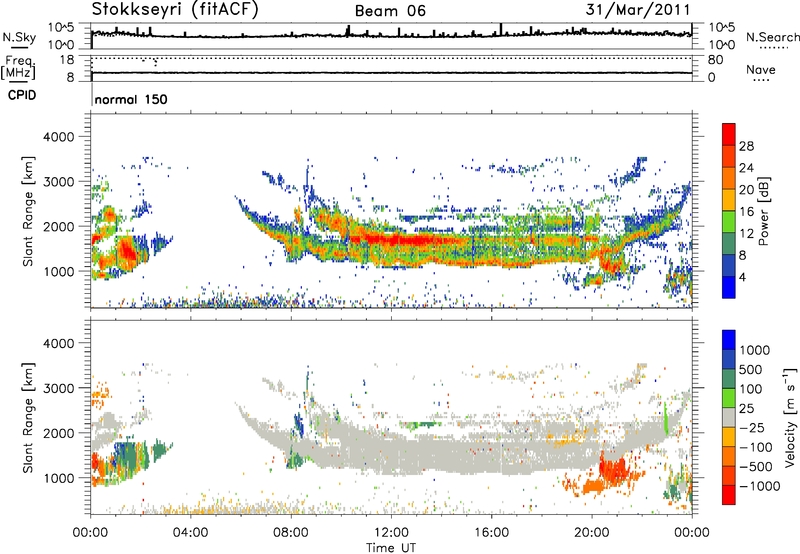The width and height of the screenshot is (800, 554).
Task: Click the '24' tick on Power colorbar
Action: [x=746, y=168]
